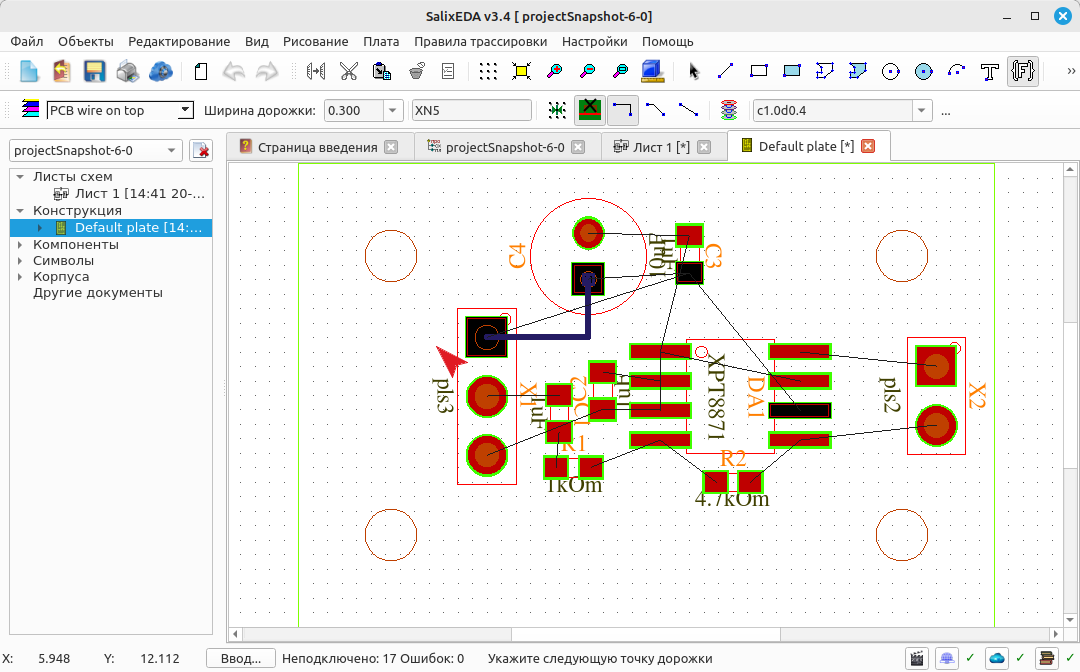Select the line drawing tool

click(x=725, y=71)
